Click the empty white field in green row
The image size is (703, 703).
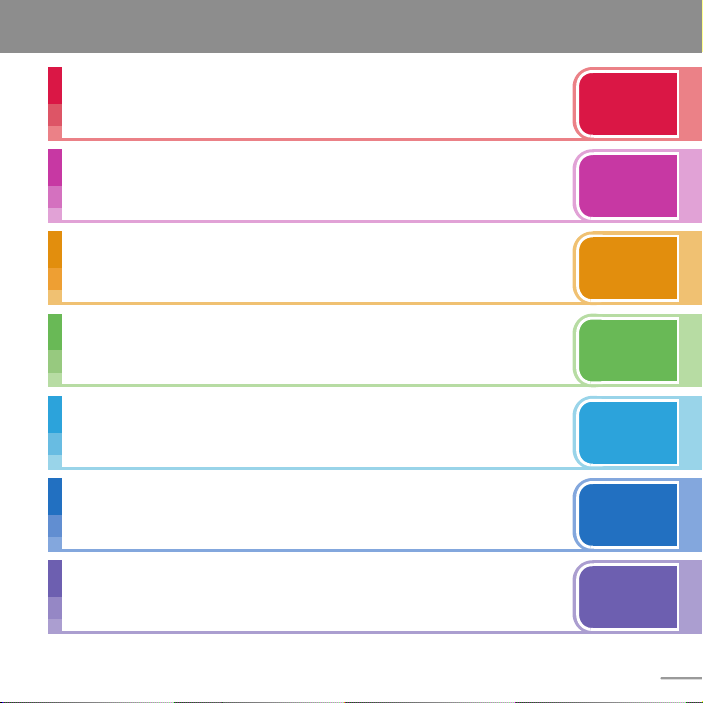317,349
